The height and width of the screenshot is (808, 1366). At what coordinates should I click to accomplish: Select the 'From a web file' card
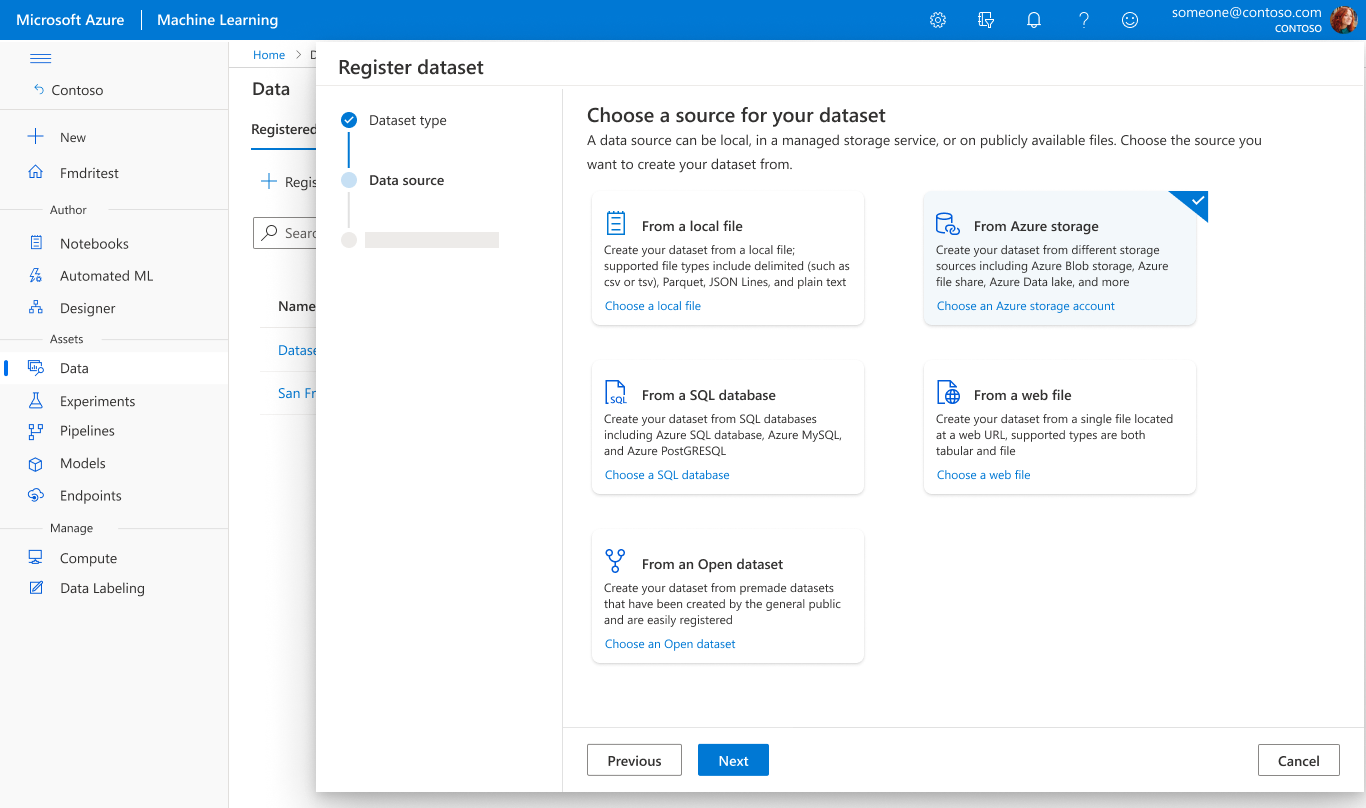click(x=1060, y=427)
